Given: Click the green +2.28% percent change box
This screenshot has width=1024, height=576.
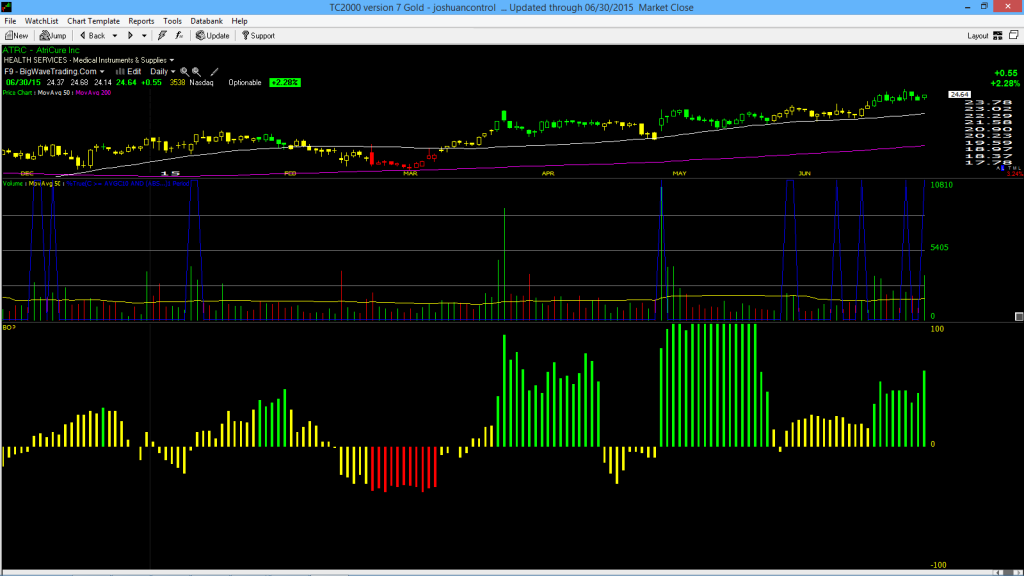Looking at the screenshot, I should [x=285, y=82].
